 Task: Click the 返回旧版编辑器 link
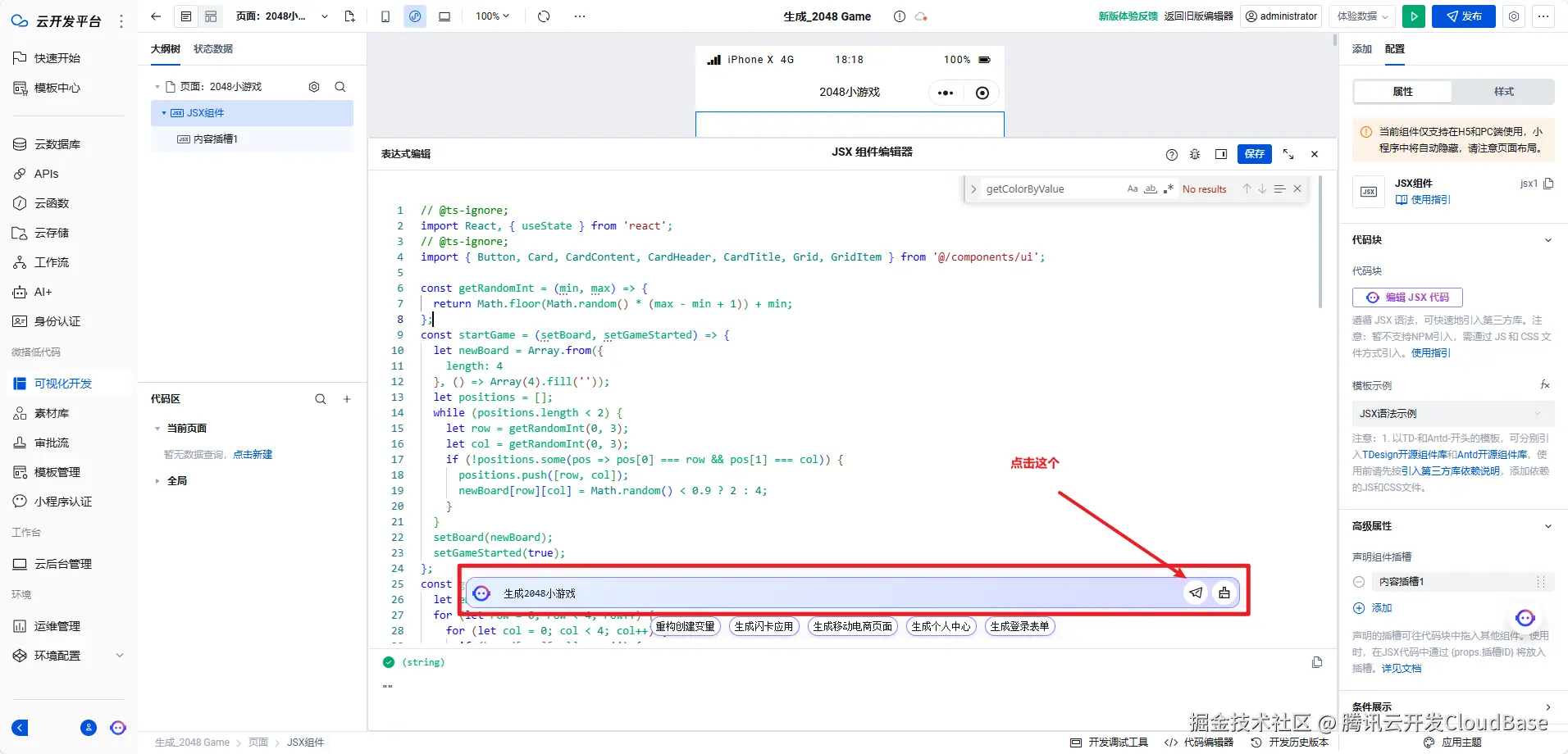coord(1198,16)
